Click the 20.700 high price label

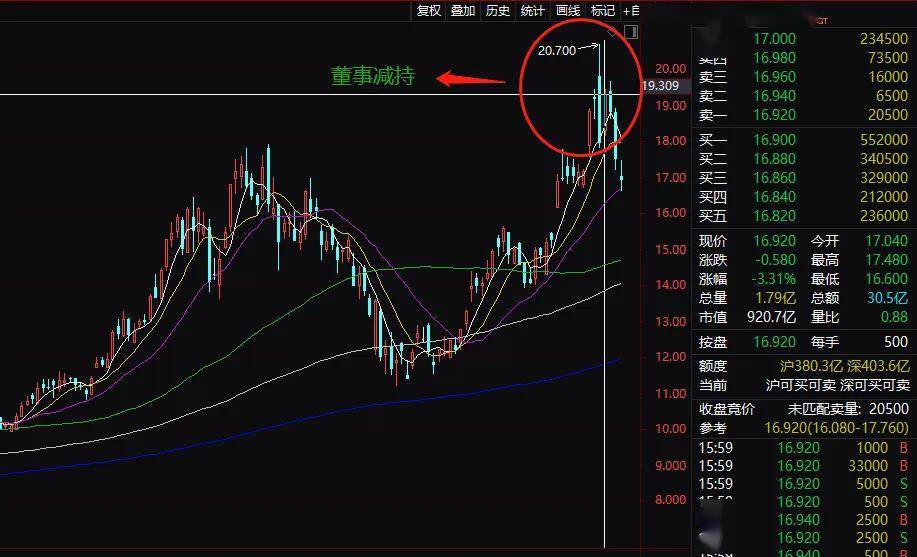[x=557, y=50]
